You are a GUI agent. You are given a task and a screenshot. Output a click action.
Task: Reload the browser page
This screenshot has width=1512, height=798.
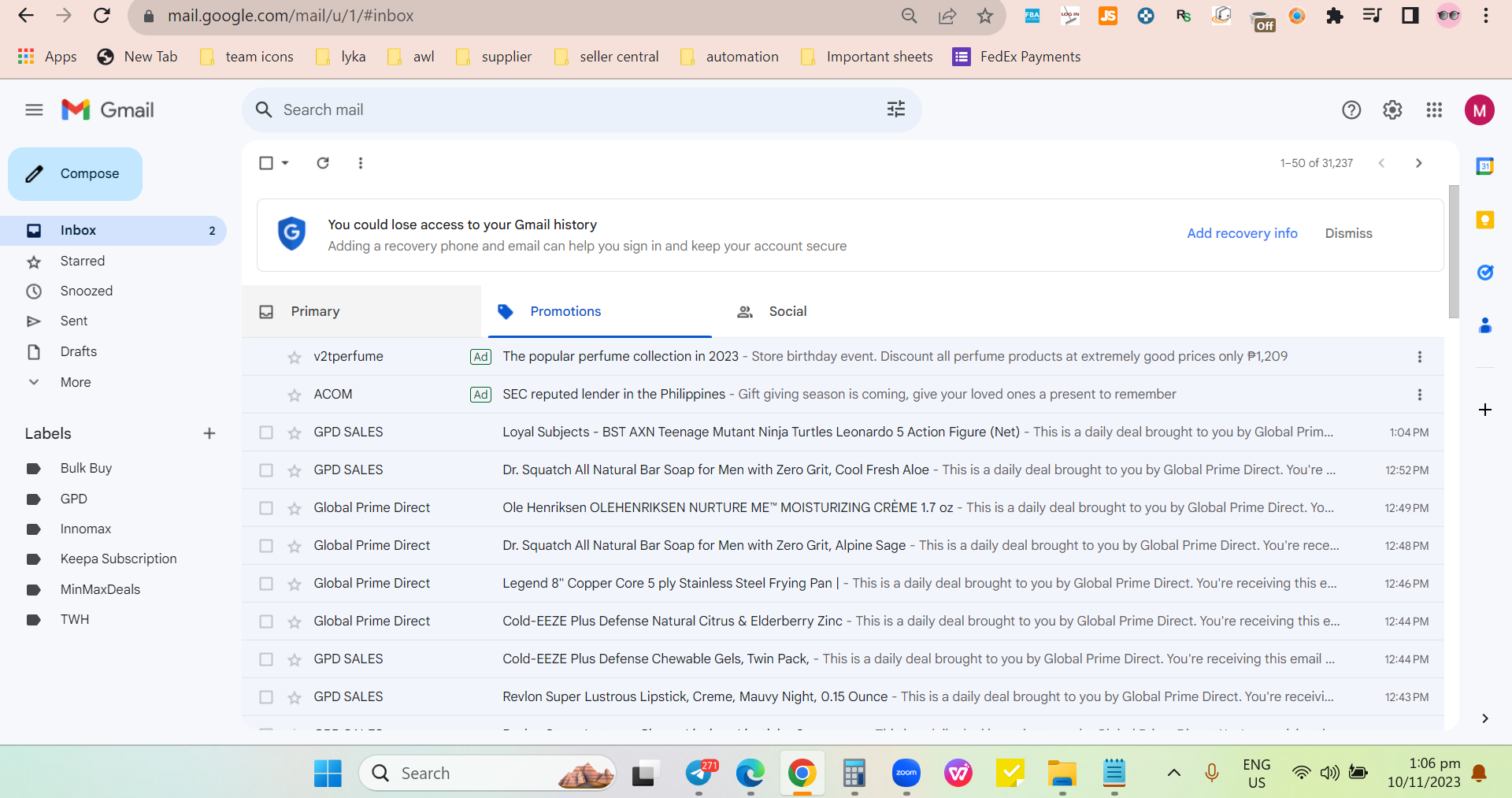coord(102,16)
